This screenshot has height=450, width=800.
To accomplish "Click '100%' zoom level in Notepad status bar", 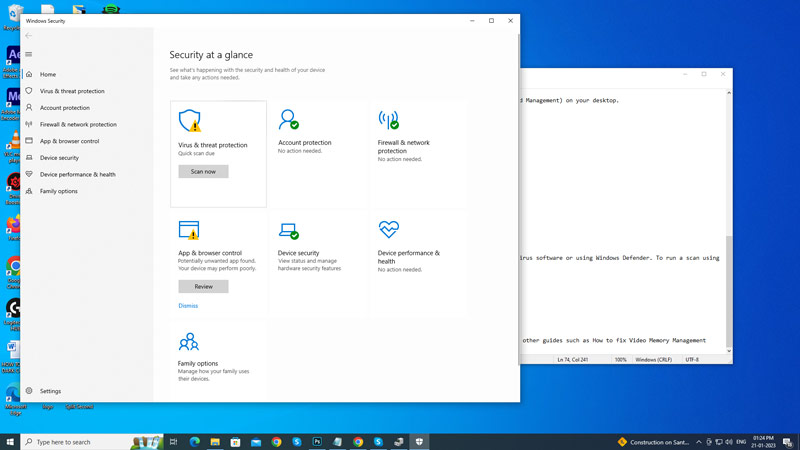I will coord(620,360).
